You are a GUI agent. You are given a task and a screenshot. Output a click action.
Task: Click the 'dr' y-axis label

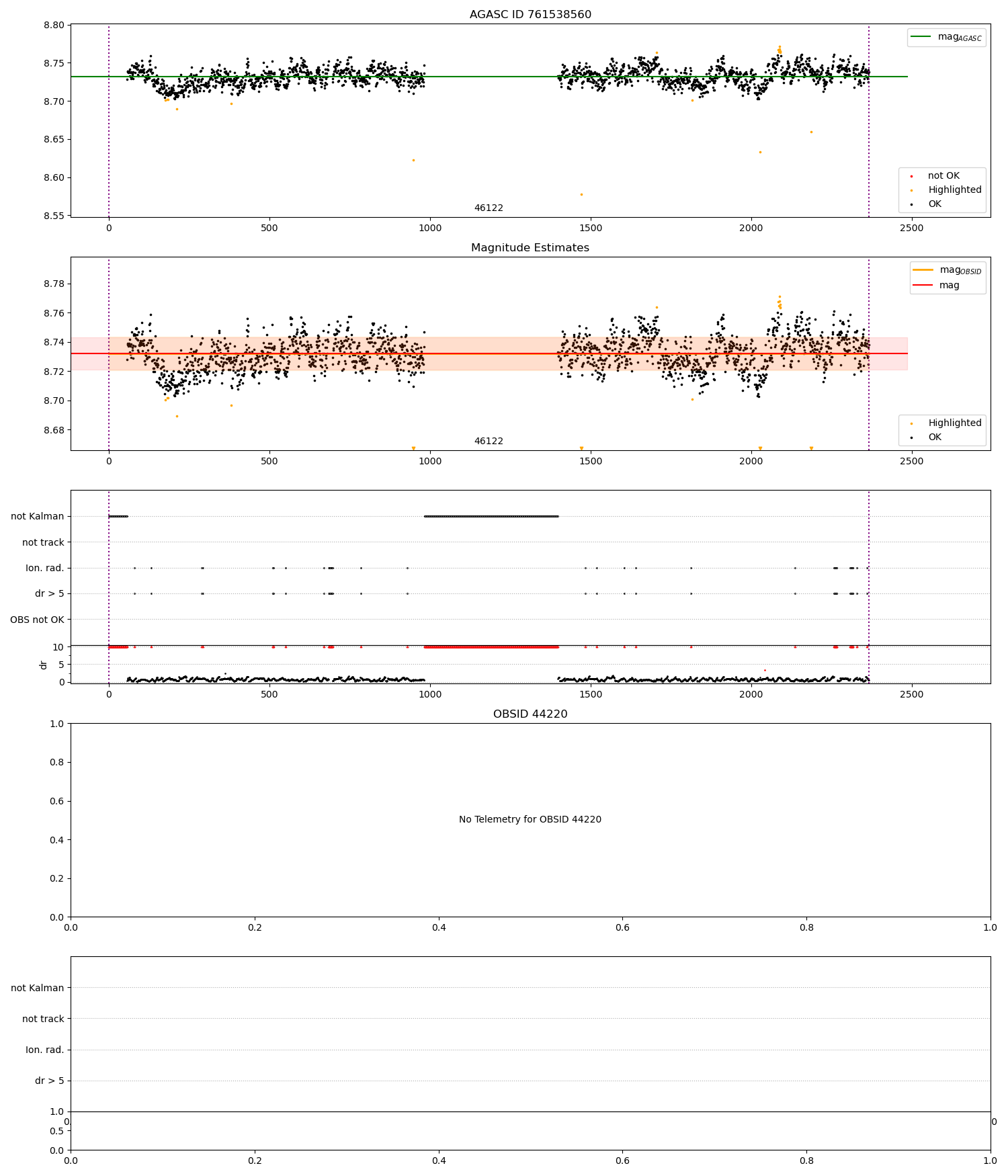(x=44, y=665)
